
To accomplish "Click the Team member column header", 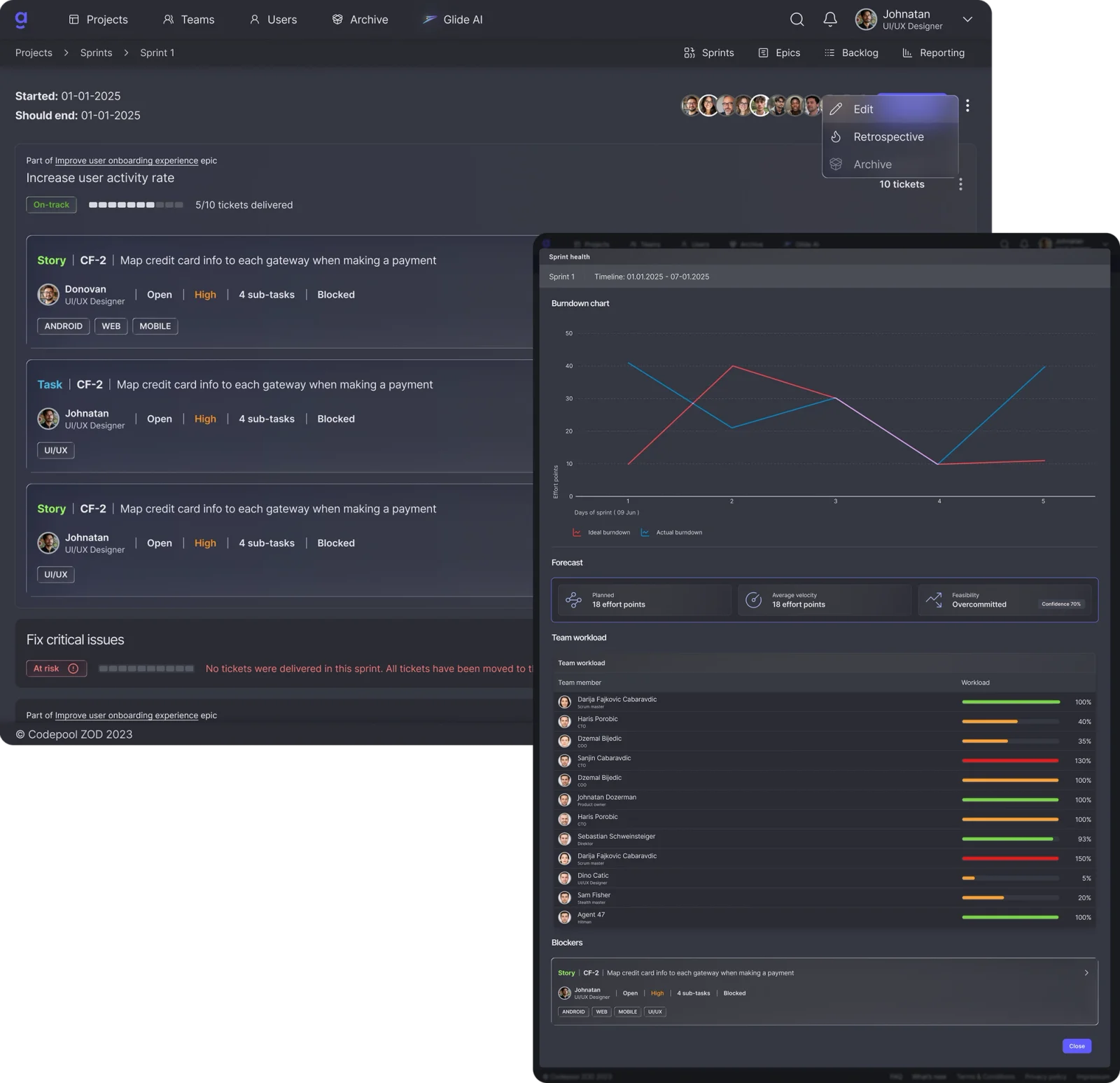I will [x=580, y=683].
